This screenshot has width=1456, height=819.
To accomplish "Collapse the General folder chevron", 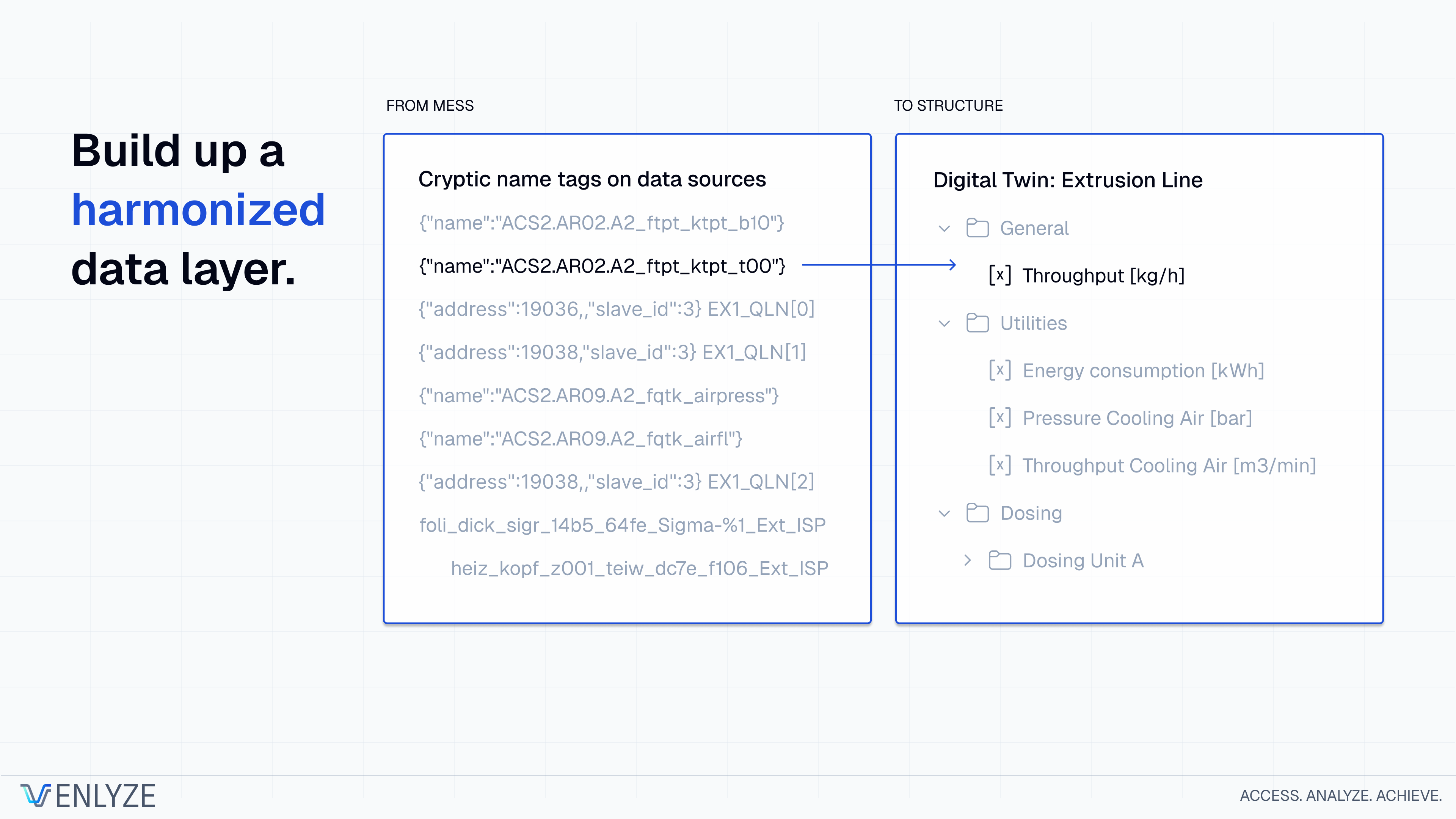I will (944, 228).
